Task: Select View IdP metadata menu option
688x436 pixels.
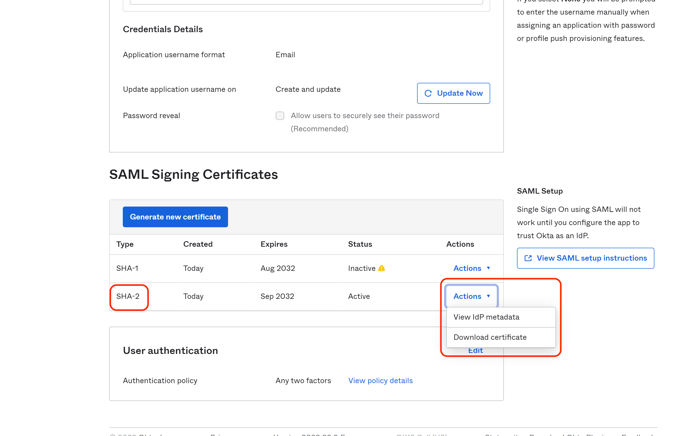Action: 486,317
